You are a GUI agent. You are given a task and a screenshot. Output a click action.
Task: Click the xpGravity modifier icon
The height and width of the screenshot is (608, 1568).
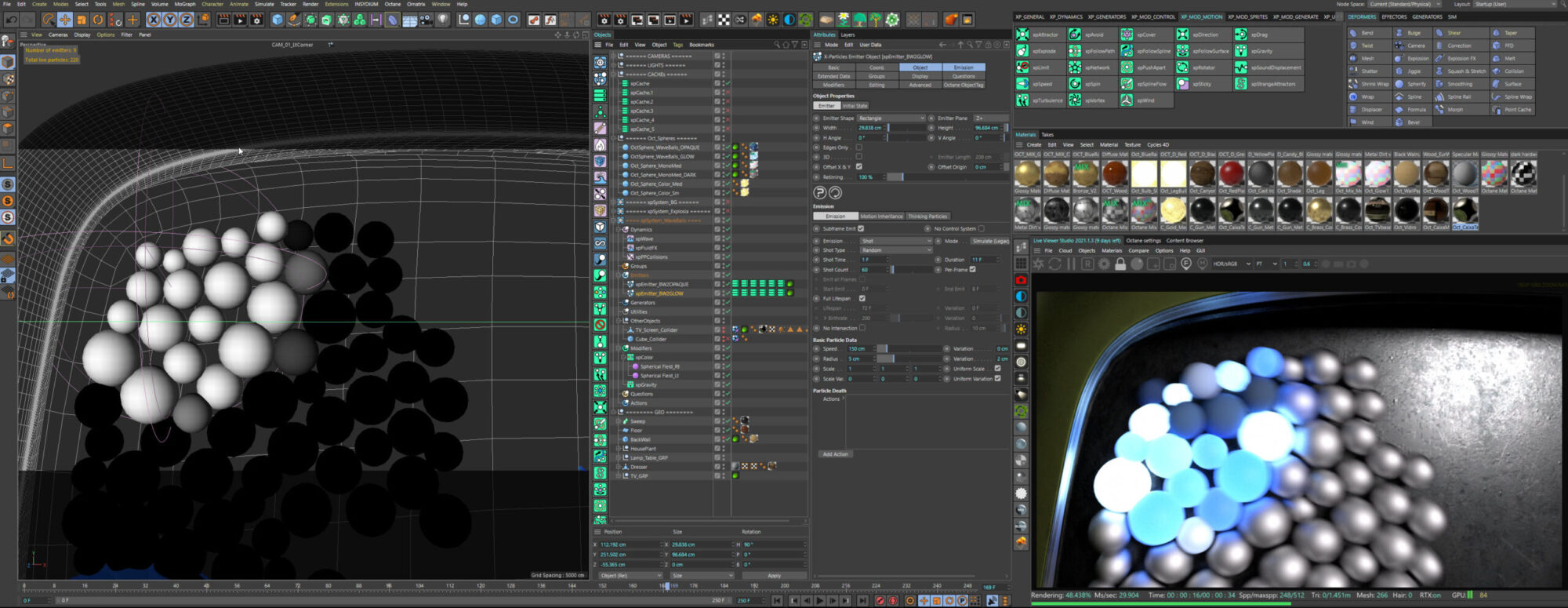(x=1241, y=51)
